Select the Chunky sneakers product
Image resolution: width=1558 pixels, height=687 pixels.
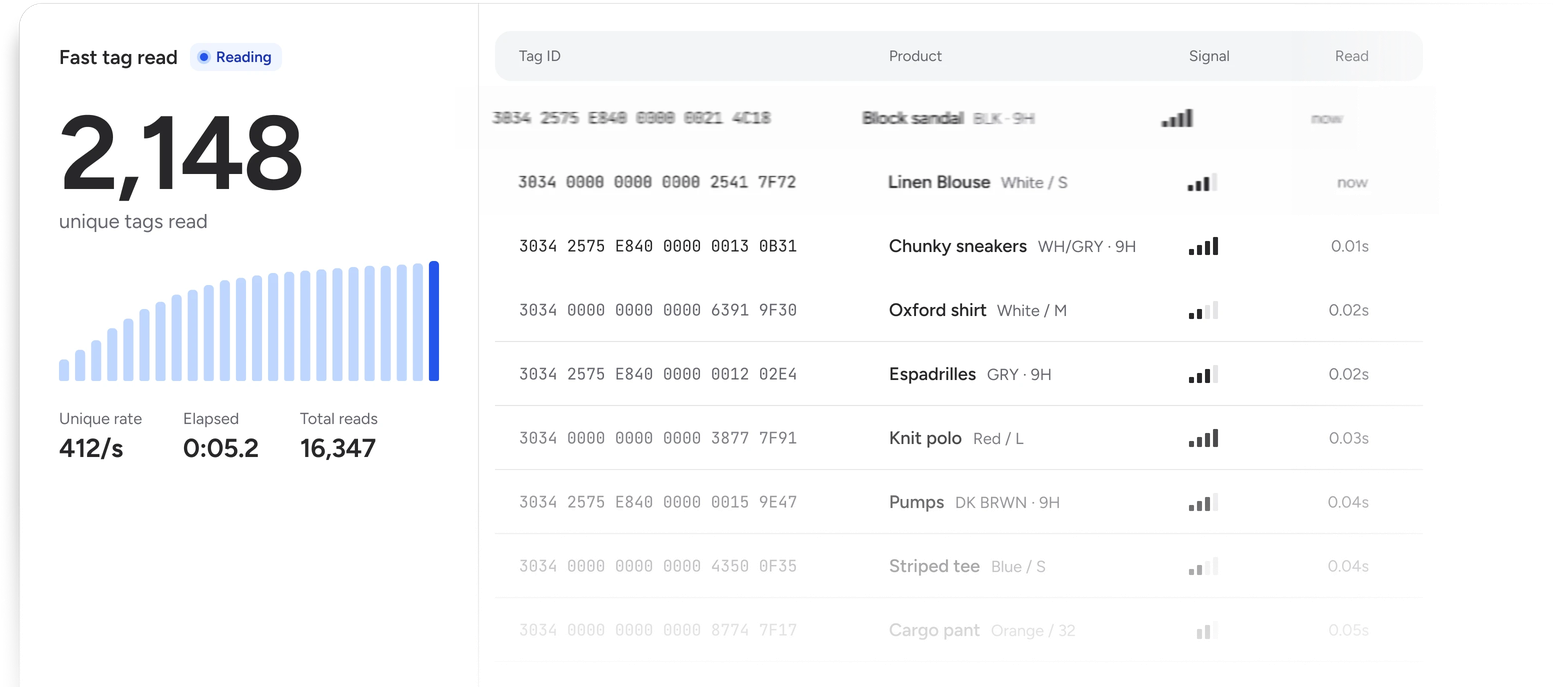pos(958,246)
